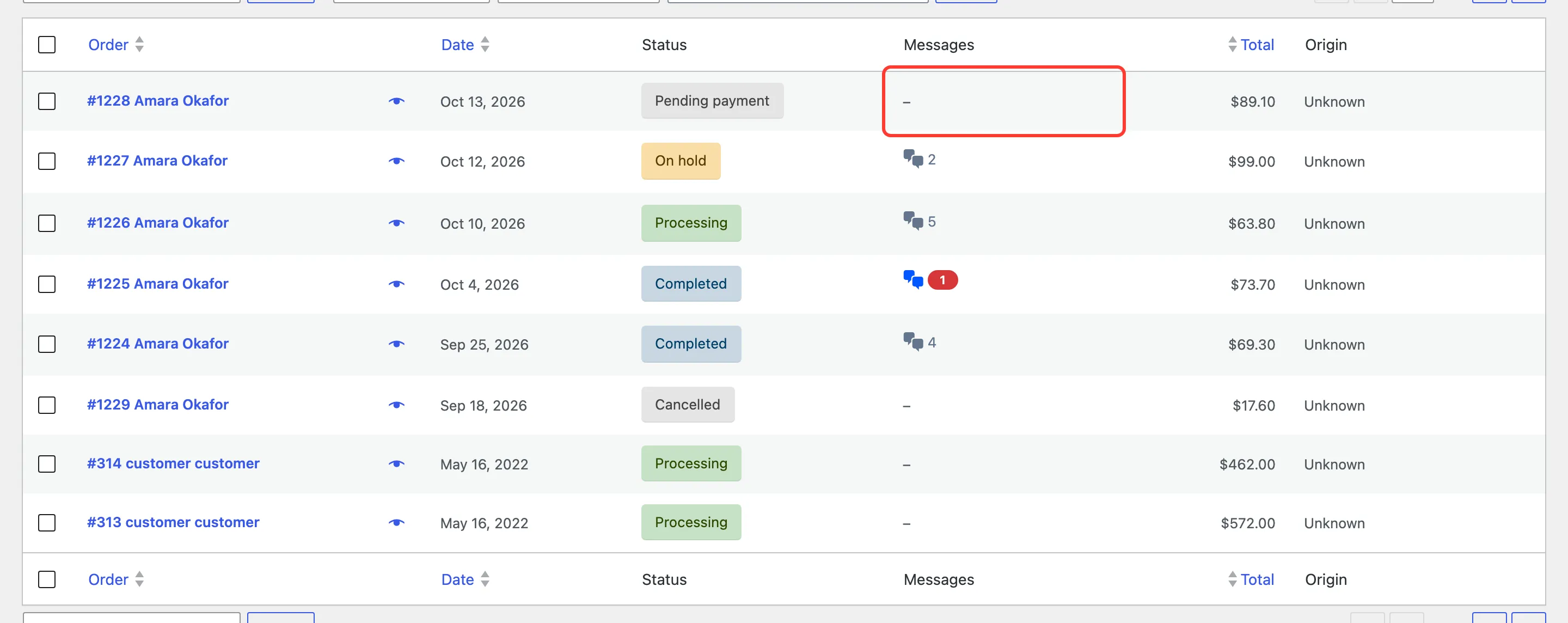Click the $572.00 total cell

click(x=1248, y=523)
